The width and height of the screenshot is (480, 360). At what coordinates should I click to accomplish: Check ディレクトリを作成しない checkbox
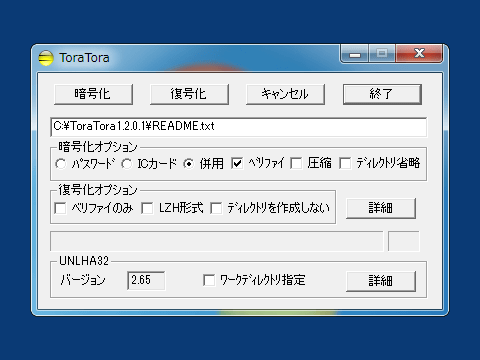pyautogui.click(x=216, y=208)
